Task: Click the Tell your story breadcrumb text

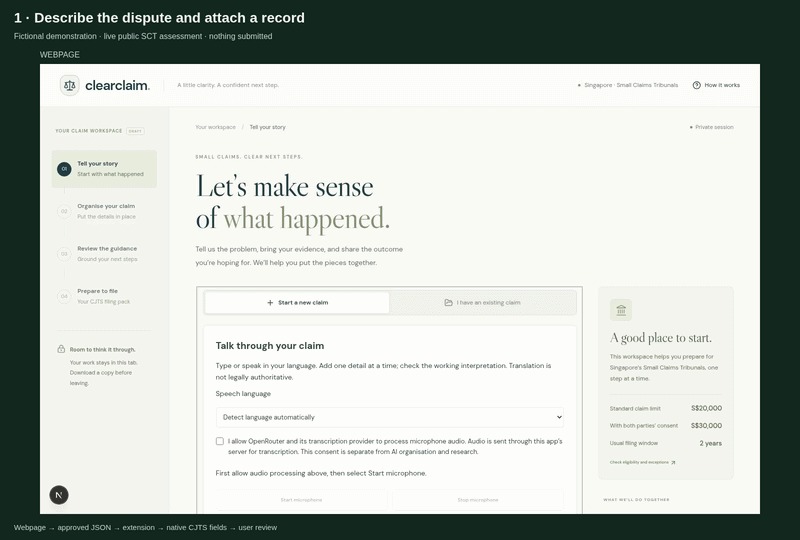Action: 267,127
